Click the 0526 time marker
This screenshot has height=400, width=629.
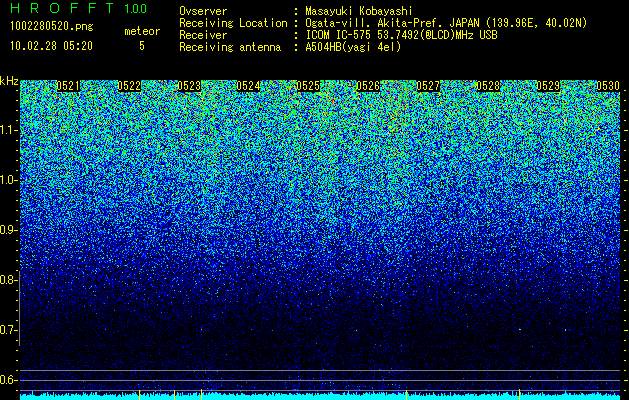368,86
